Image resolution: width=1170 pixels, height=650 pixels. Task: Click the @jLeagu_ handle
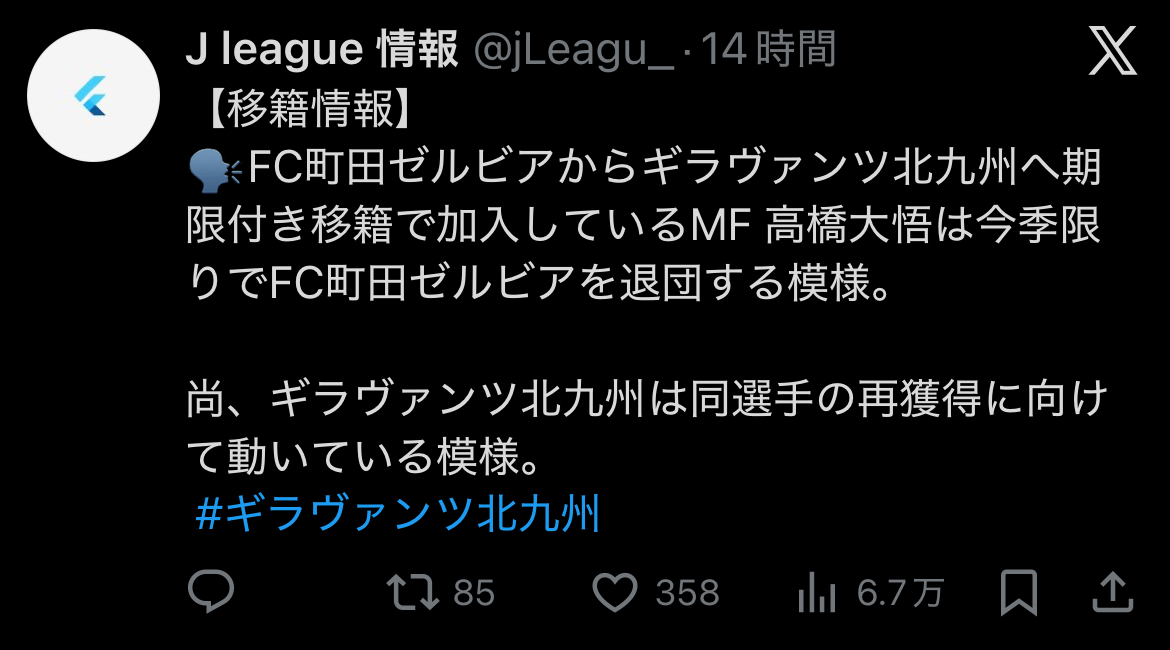[573, 49]
